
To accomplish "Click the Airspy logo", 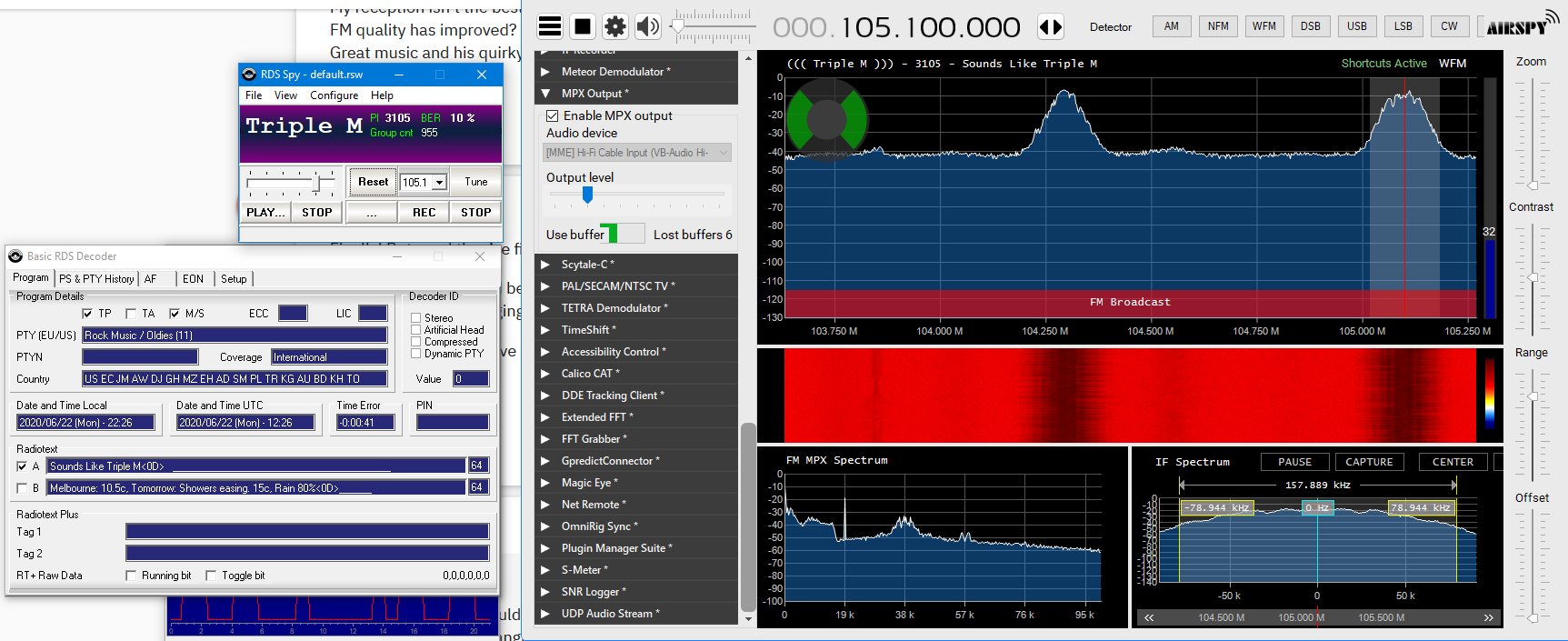I will 1521,25.
